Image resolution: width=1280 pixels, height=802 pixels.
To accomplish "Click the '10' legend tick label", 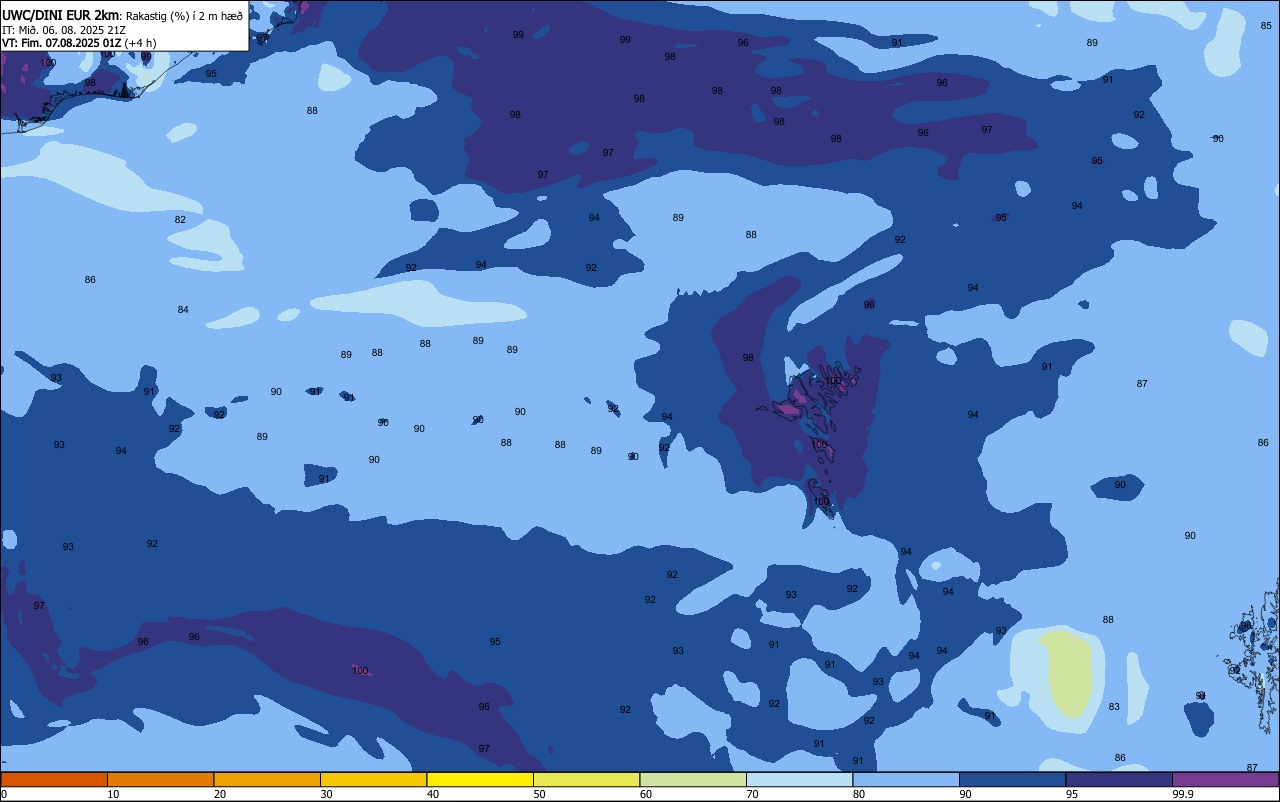I will pos(113,794).
